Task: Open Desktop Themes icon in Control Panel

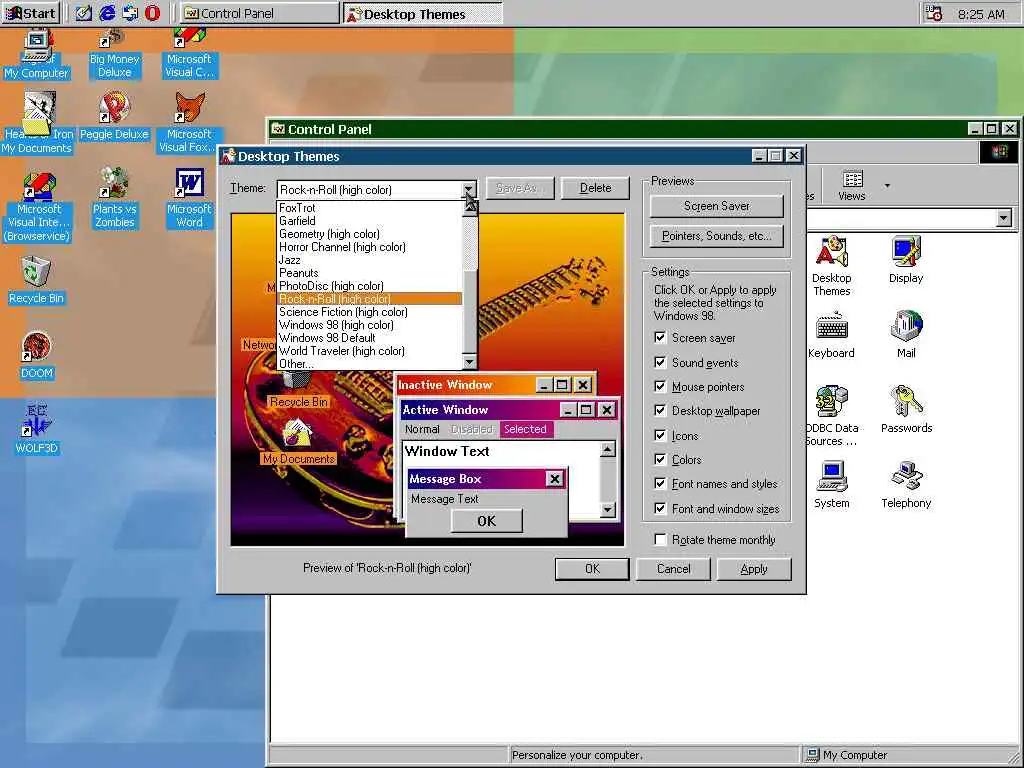Action: point(831,266)
